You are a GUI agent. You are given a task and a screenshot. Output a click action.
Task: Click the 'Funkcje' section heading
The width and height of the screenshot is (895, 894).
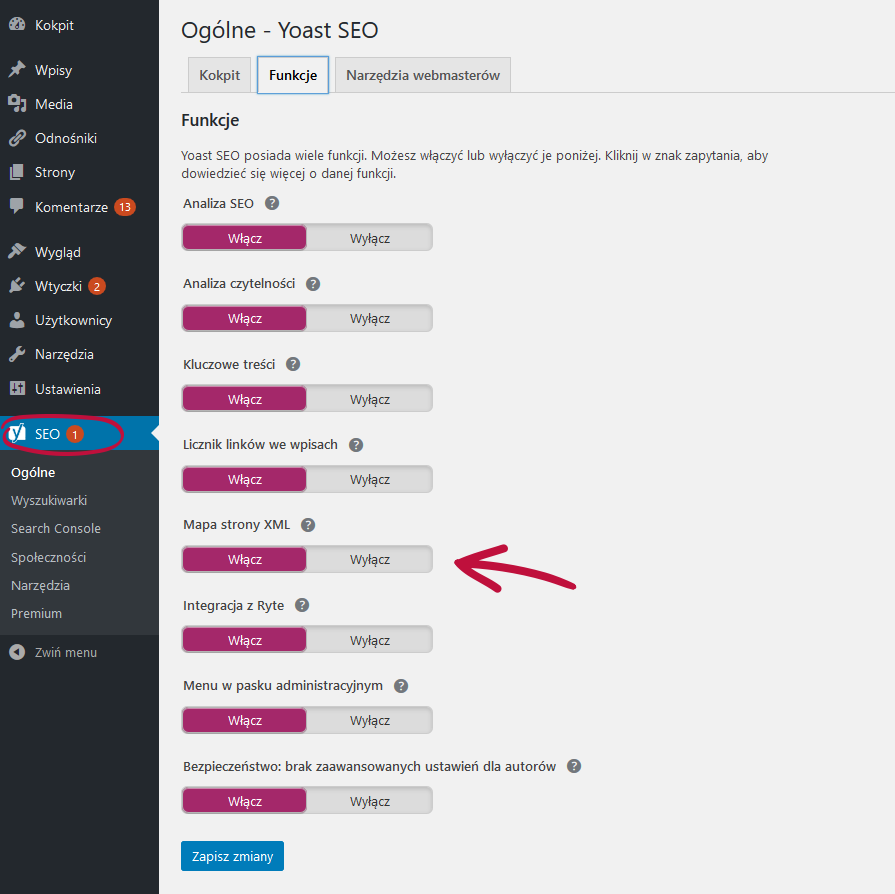click(210, 120)
